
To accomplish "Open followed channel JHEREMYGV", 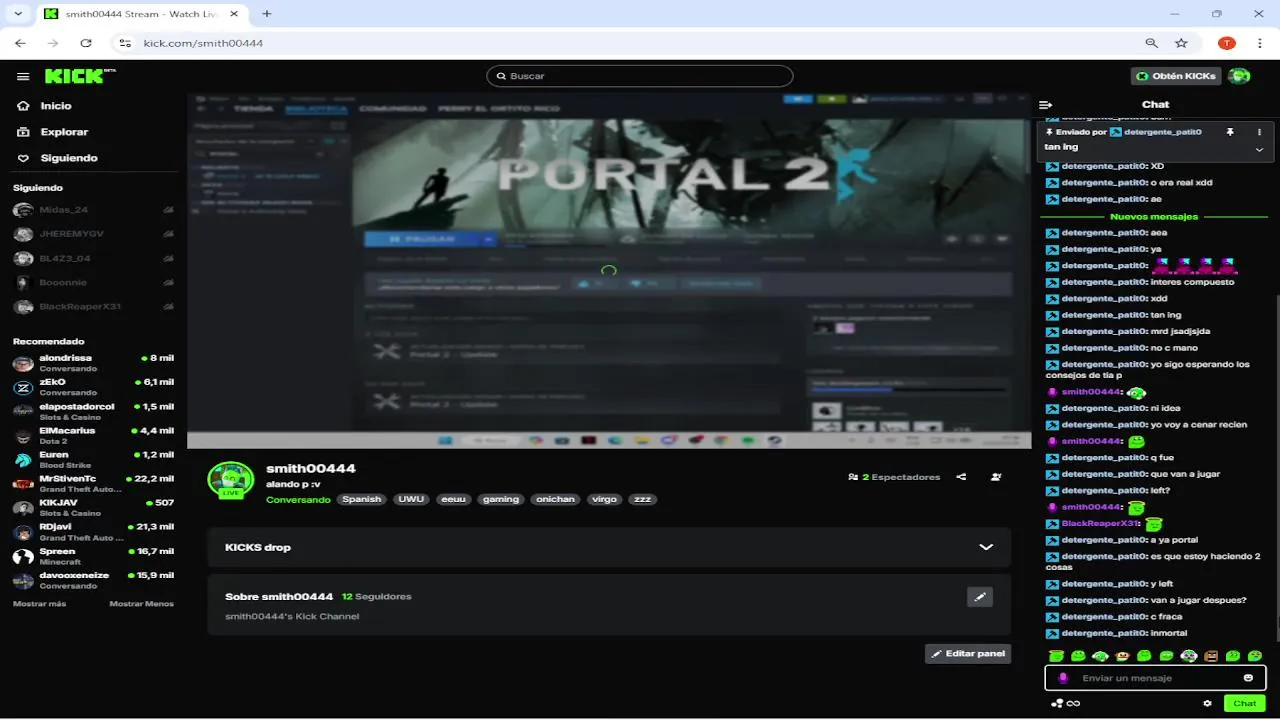I will pyautogui.click(x=94, y=234).
